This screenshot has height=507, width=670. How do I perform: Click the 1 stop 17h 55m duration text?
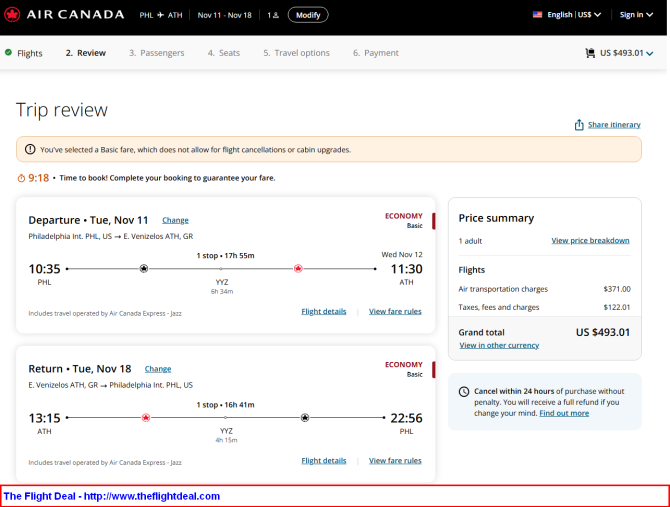[225, 255]
